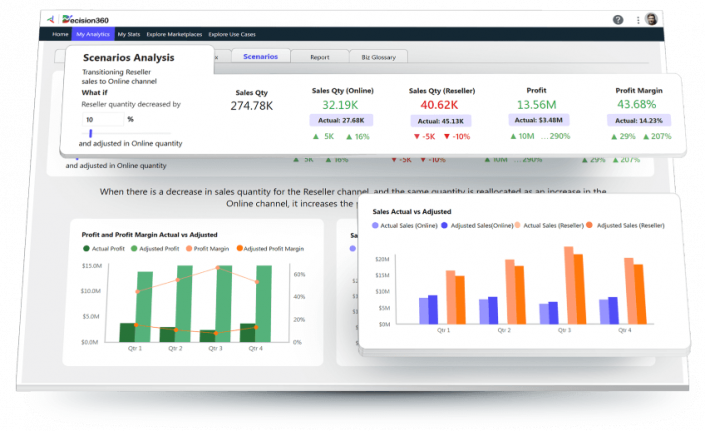This screenshot has height=431, width=705.
Task: Go to Home in the navigation bar
Action: pos(60,34)
